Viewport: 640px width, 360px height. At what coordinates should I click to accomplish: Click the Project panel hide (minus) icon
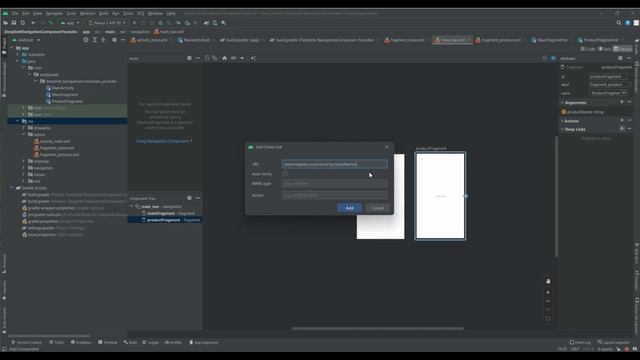123,40
